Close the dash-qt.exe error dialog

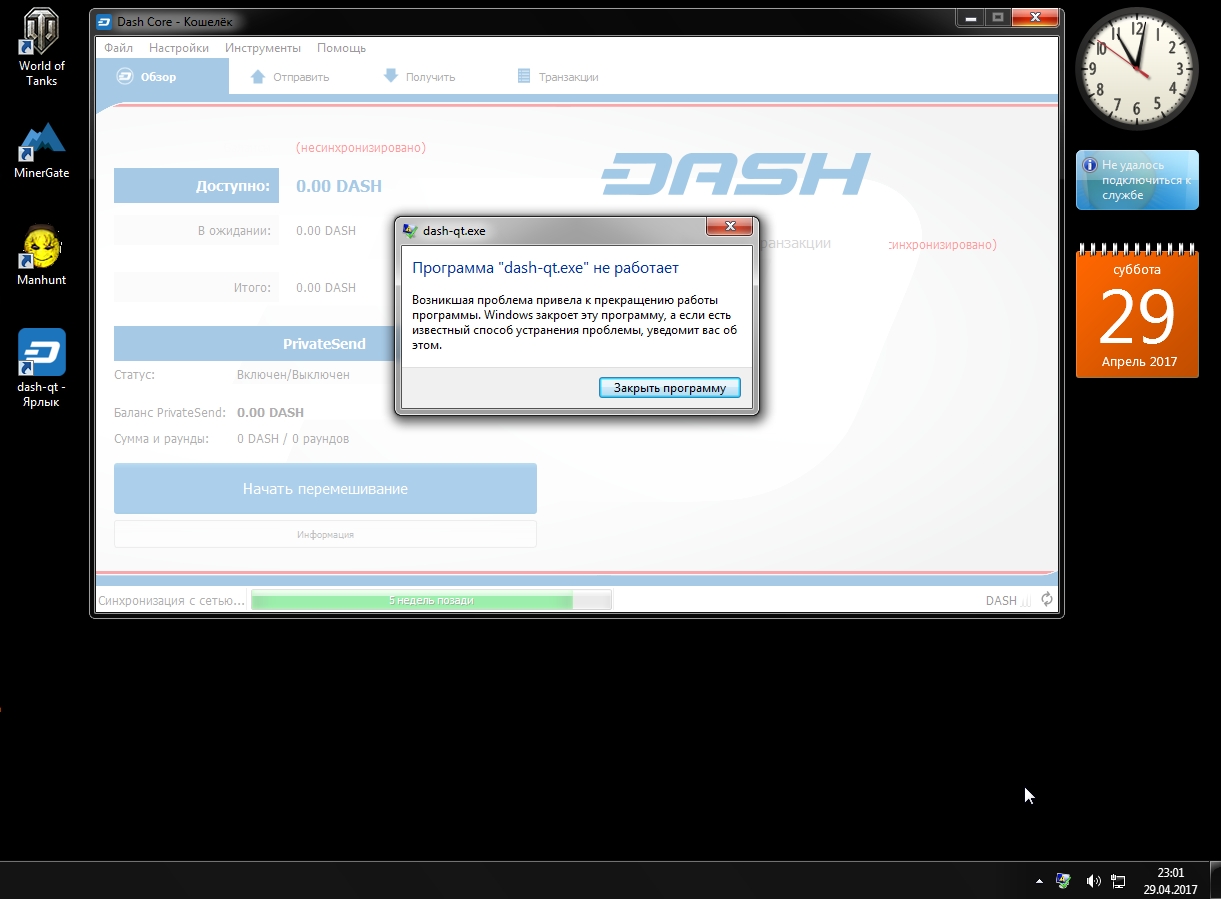(729, 226)
